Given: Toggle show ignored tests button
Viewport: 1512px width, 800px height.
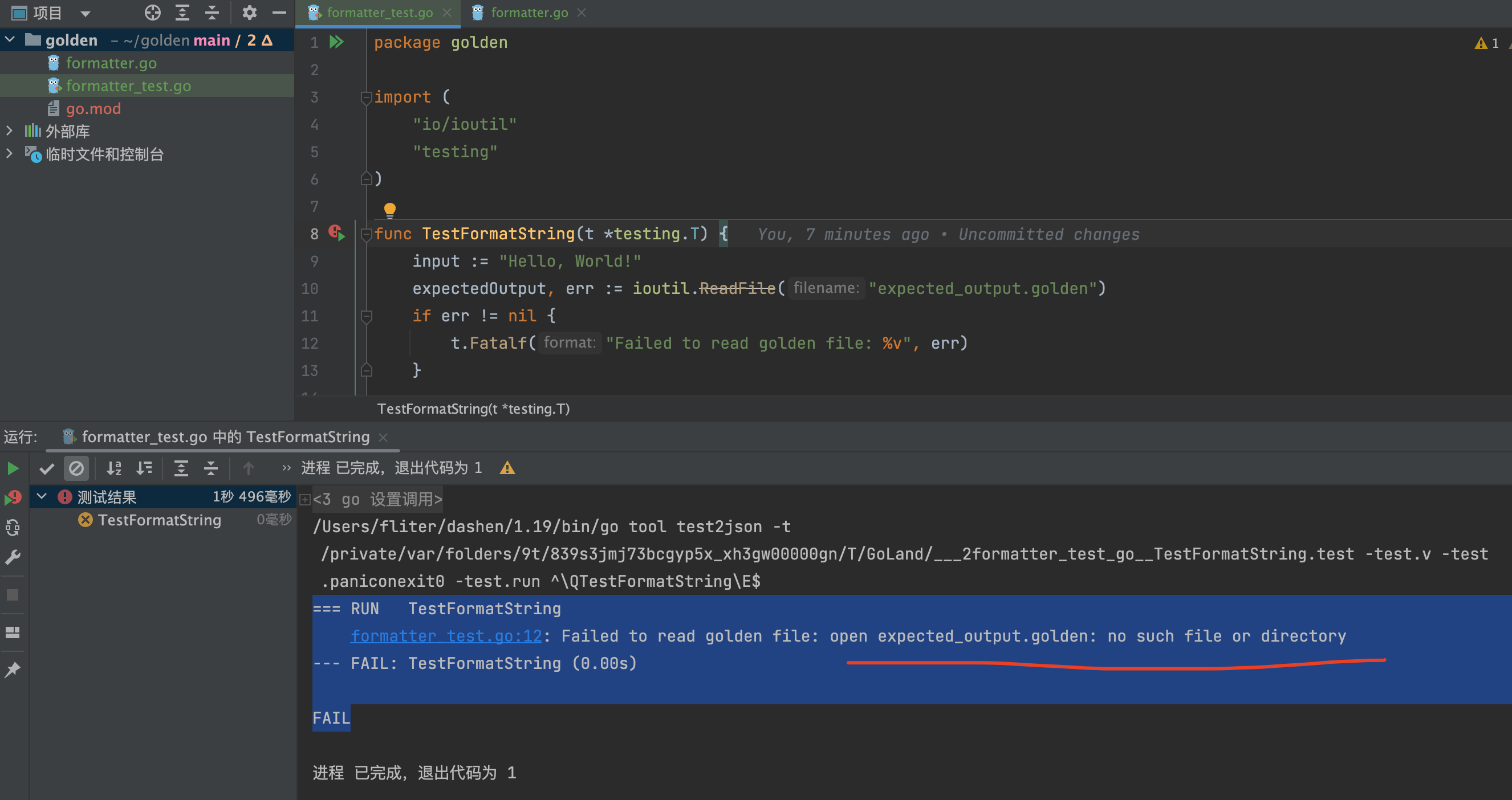Looking at the screenshot, I should coord(76,468).
